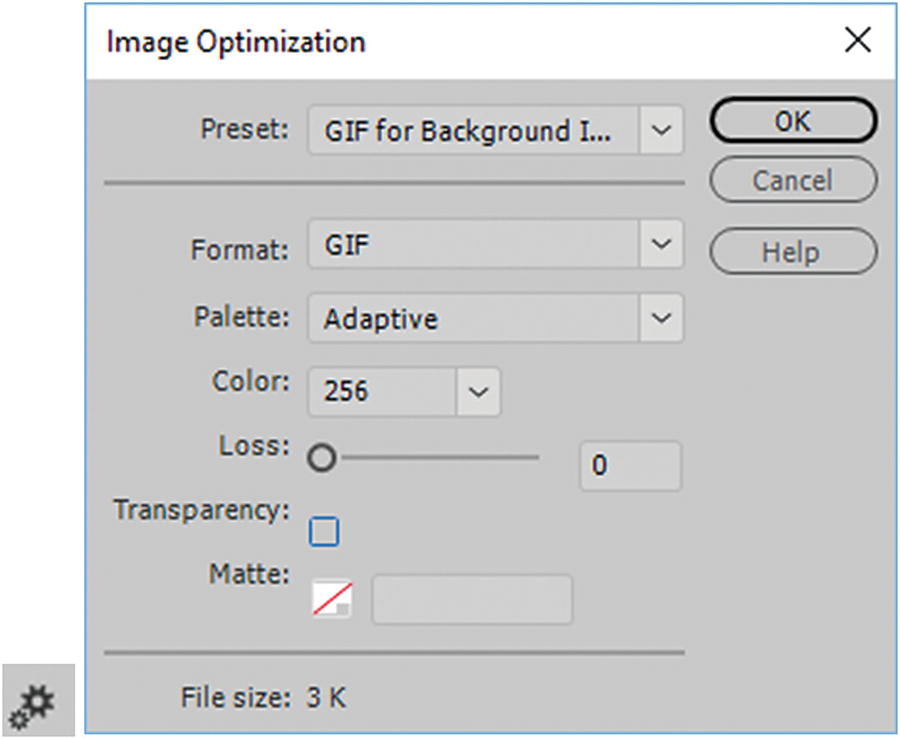Open Help for Image Optimization

click(x=794, y=251)
